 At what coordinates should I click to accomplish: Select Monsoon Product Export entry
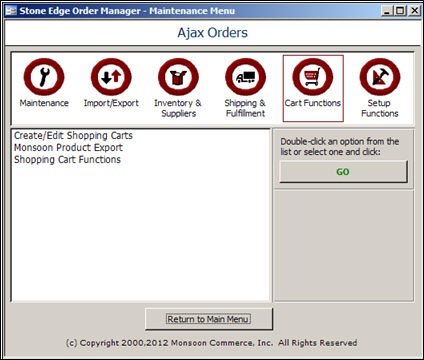coord(68,147)
